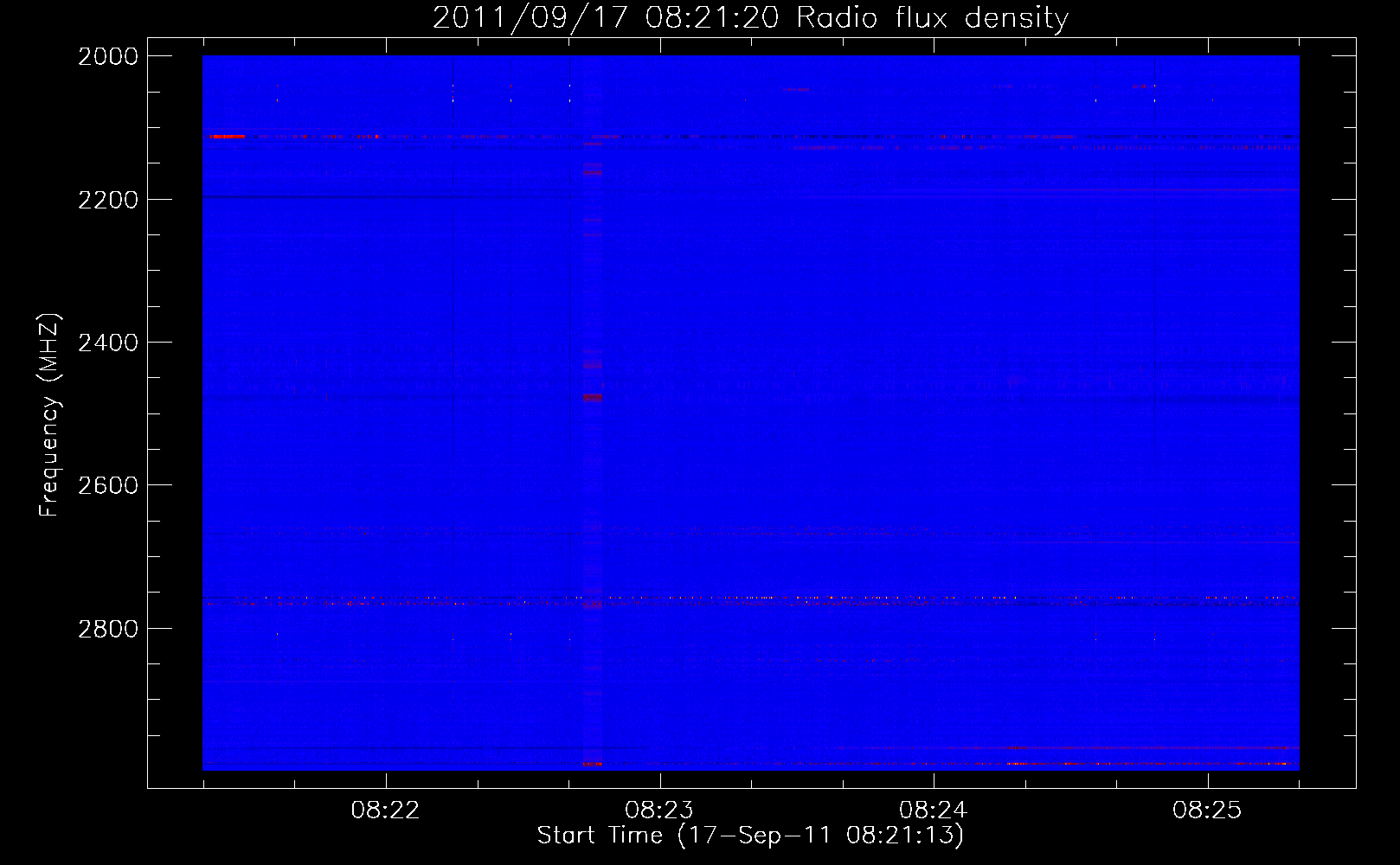Click the 2800 frequency tick label
Image resolution: width=1400 pixels, height=865 pixels.
108,629
